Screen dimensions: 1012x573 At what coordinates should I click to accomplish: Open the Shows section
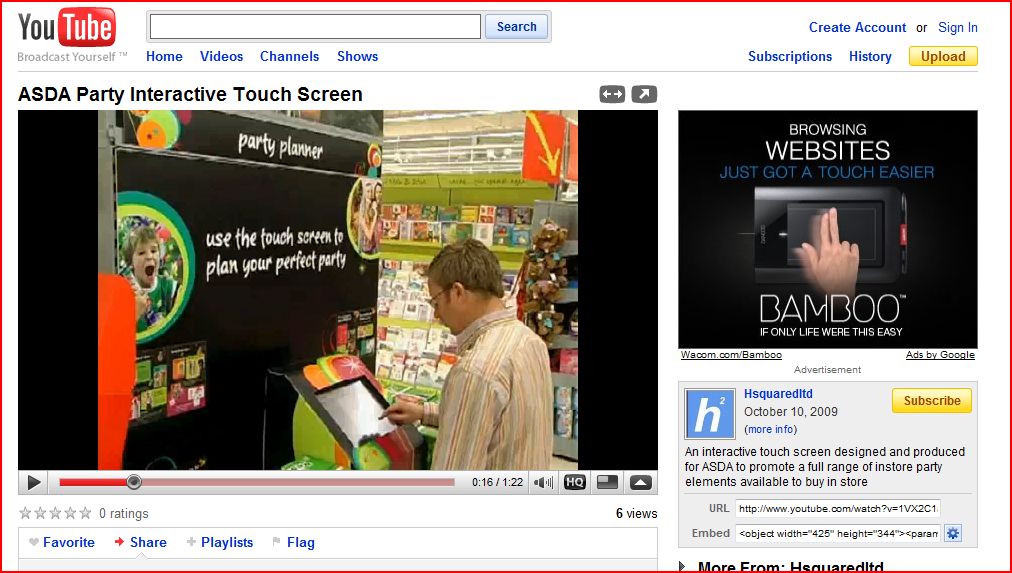[358, 56]
